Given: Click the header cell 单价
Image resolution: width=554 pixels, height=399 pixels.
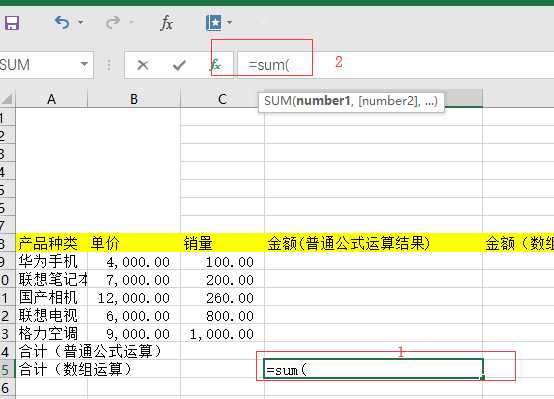Looking at the screenshot, I should click(x=134, y=243).
